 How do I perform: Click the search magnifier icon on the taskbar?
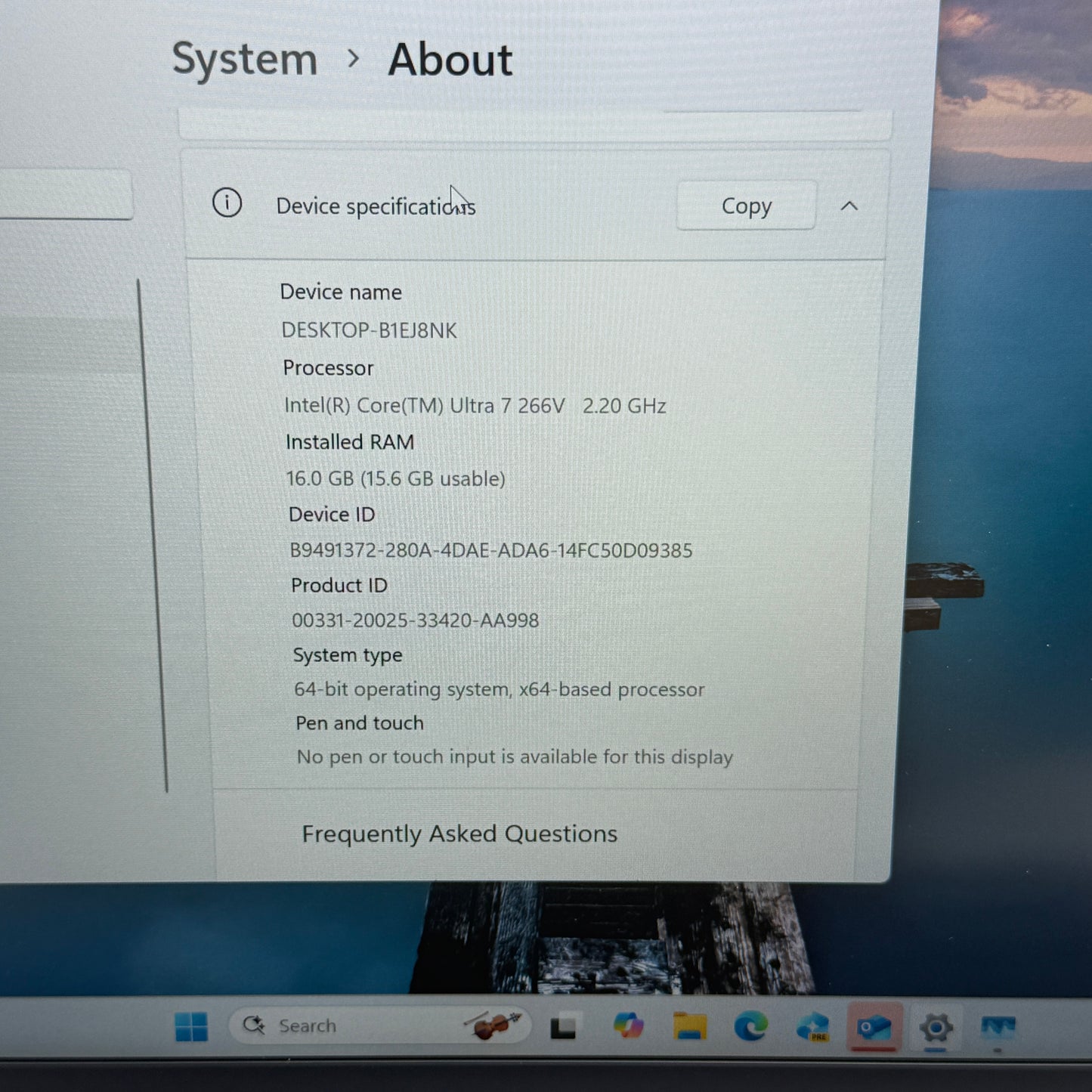(x=252, y=1024)
